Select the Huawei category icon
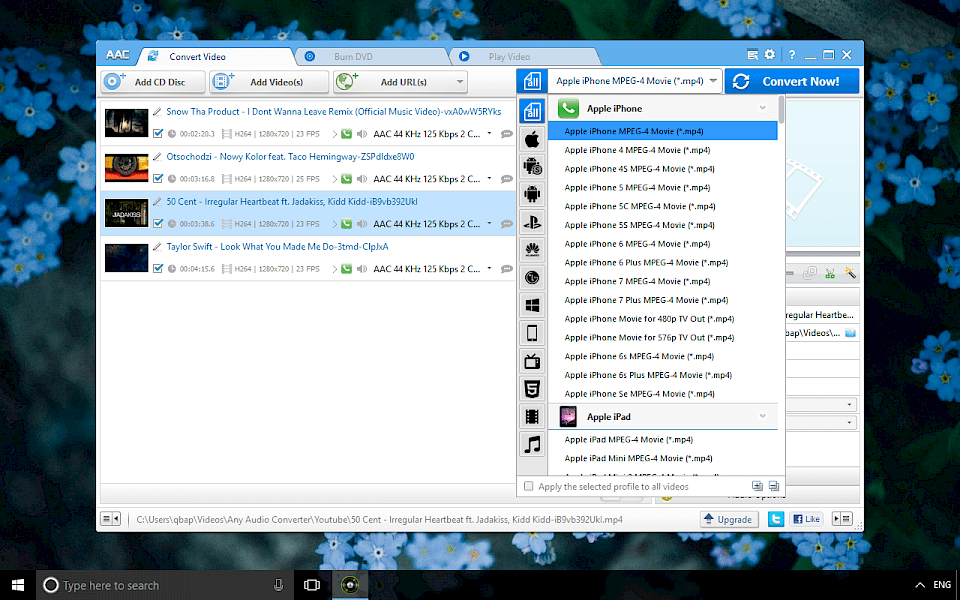Image resolution: width=960 pixels, height=600 pixels. (x=531, y=249)
